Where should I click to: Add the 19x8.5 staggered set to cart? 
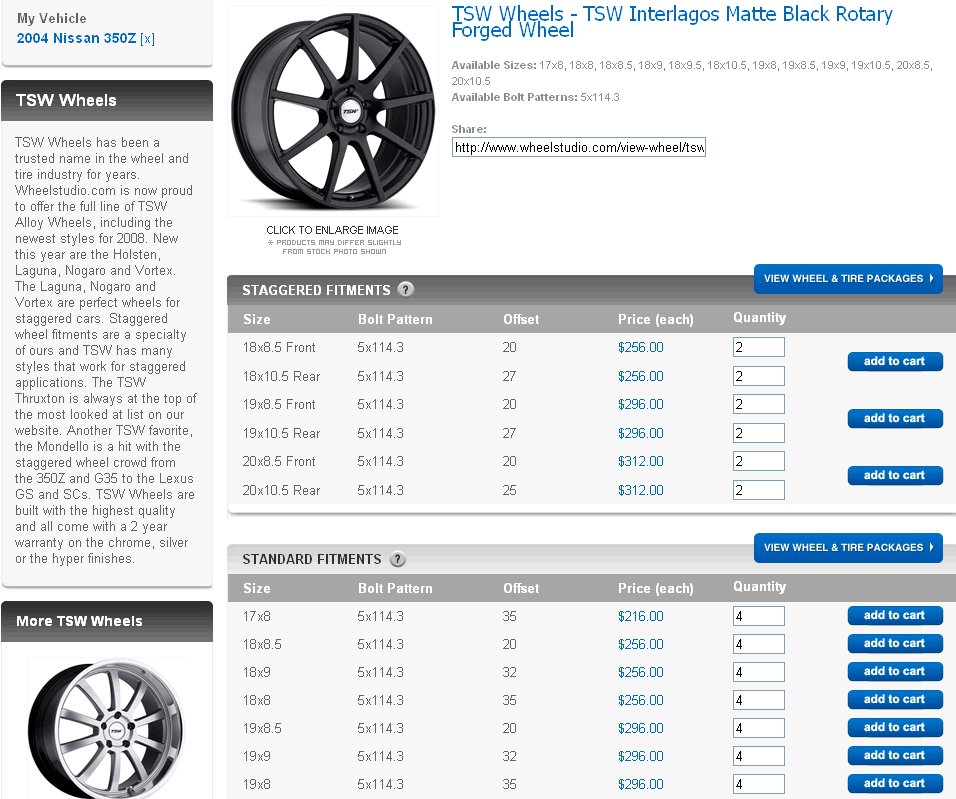894,419
